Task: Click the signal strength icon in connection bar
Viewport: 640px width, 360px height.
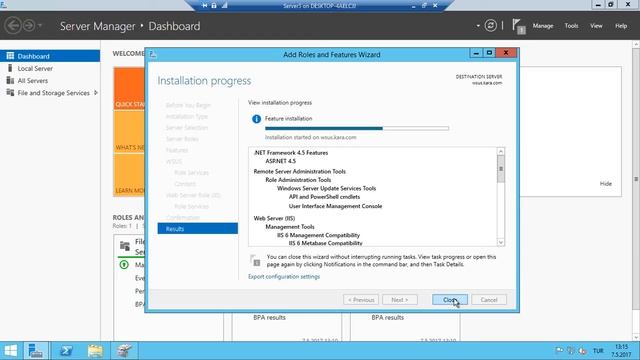Action: tap(224, 5)
